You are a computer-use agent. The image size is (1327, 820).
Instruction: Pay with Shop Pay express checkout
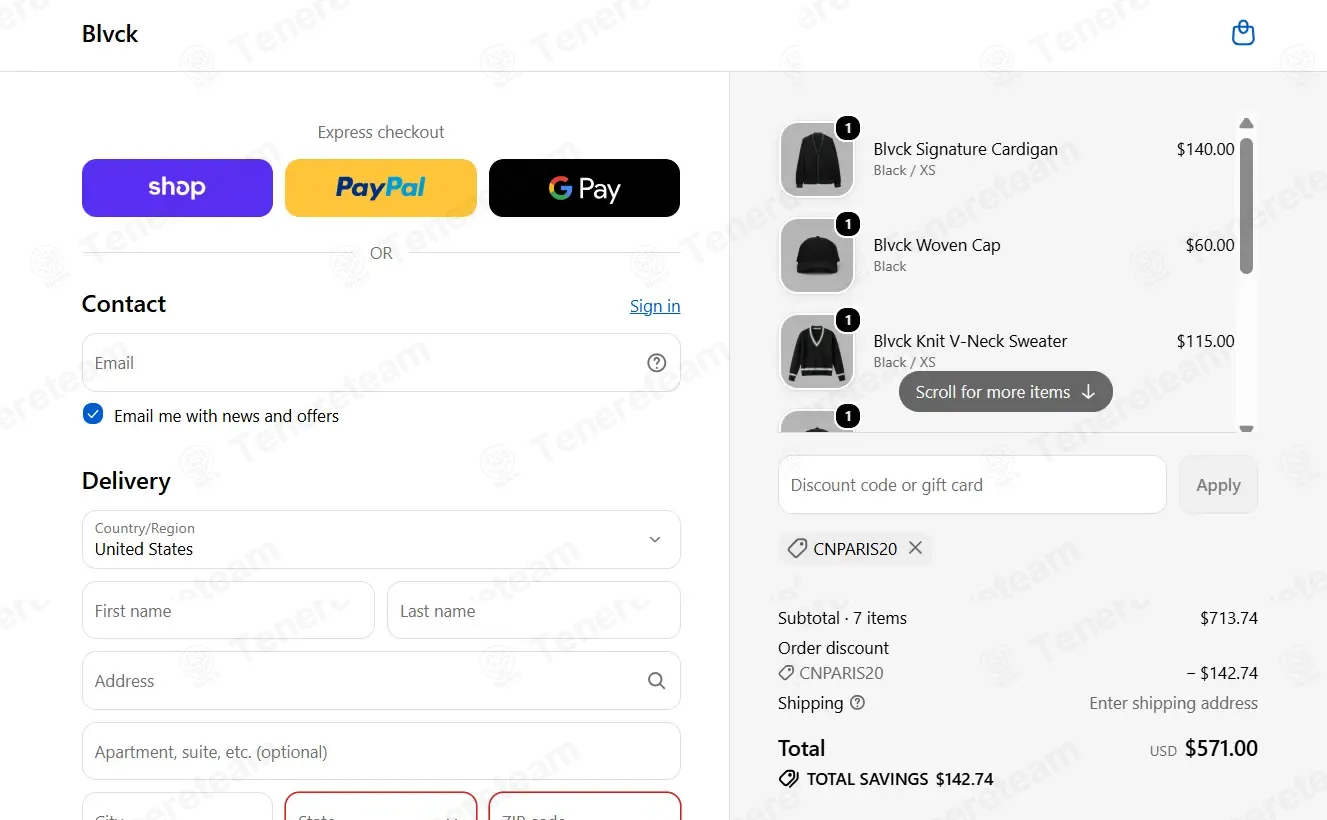coord(177,188)
